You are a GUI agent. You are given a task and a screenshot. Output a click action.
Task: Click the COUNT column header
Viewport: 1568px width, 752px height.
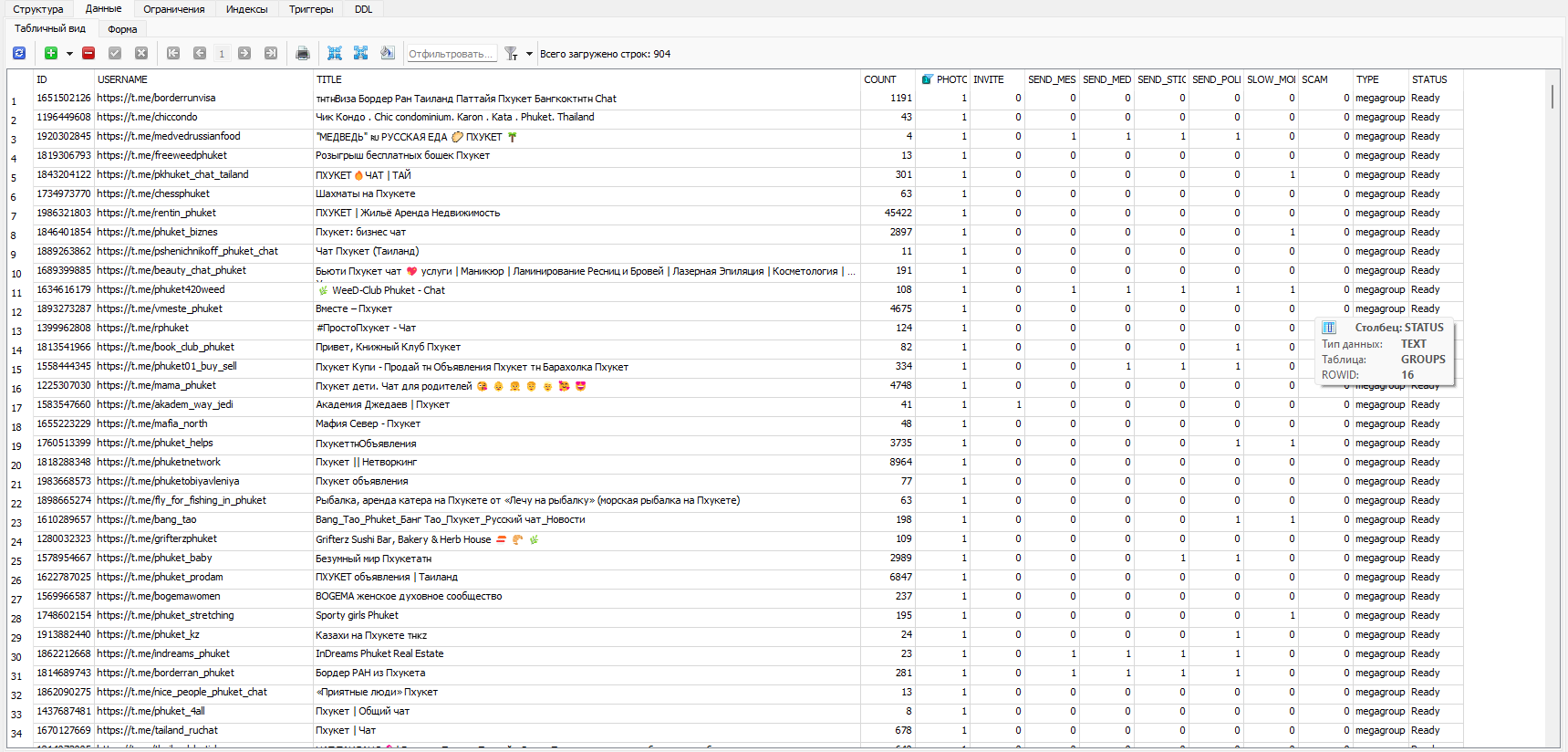pyautogui.click(x=880, y=79)
